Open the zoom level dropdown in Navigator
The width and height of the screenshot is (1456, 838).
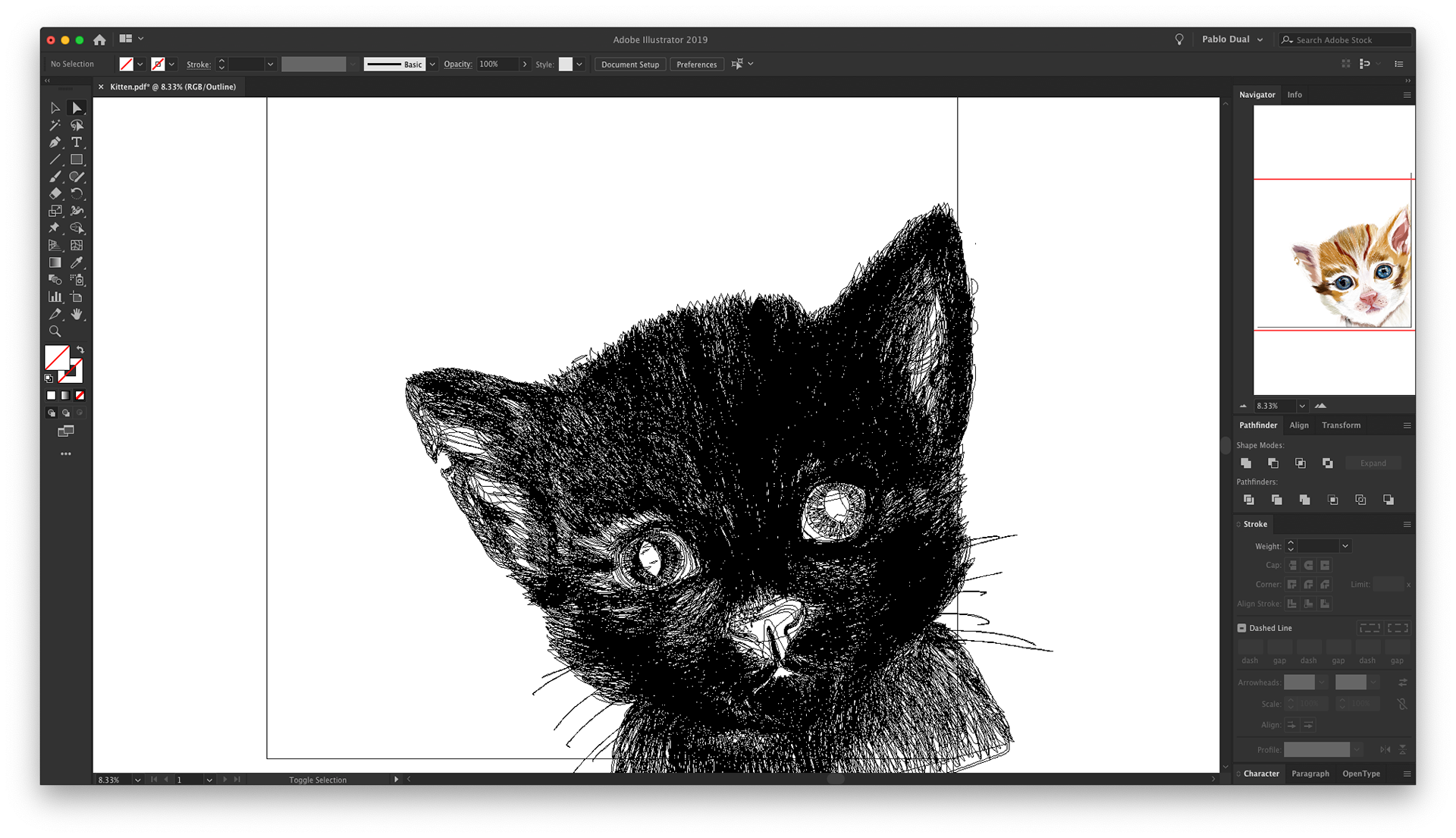click(1302, 406)
